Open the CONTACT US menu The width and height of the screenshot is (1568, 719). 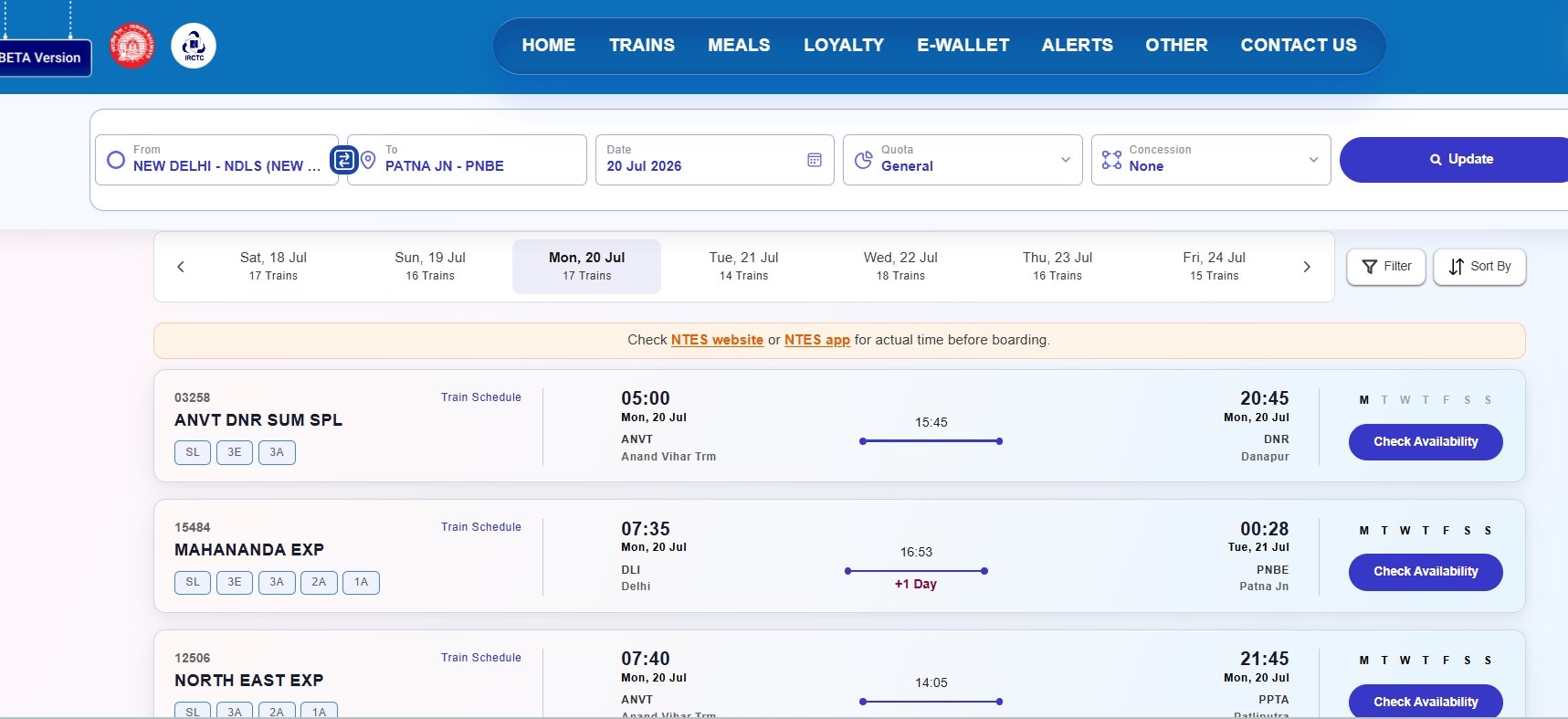[1299, 45]
